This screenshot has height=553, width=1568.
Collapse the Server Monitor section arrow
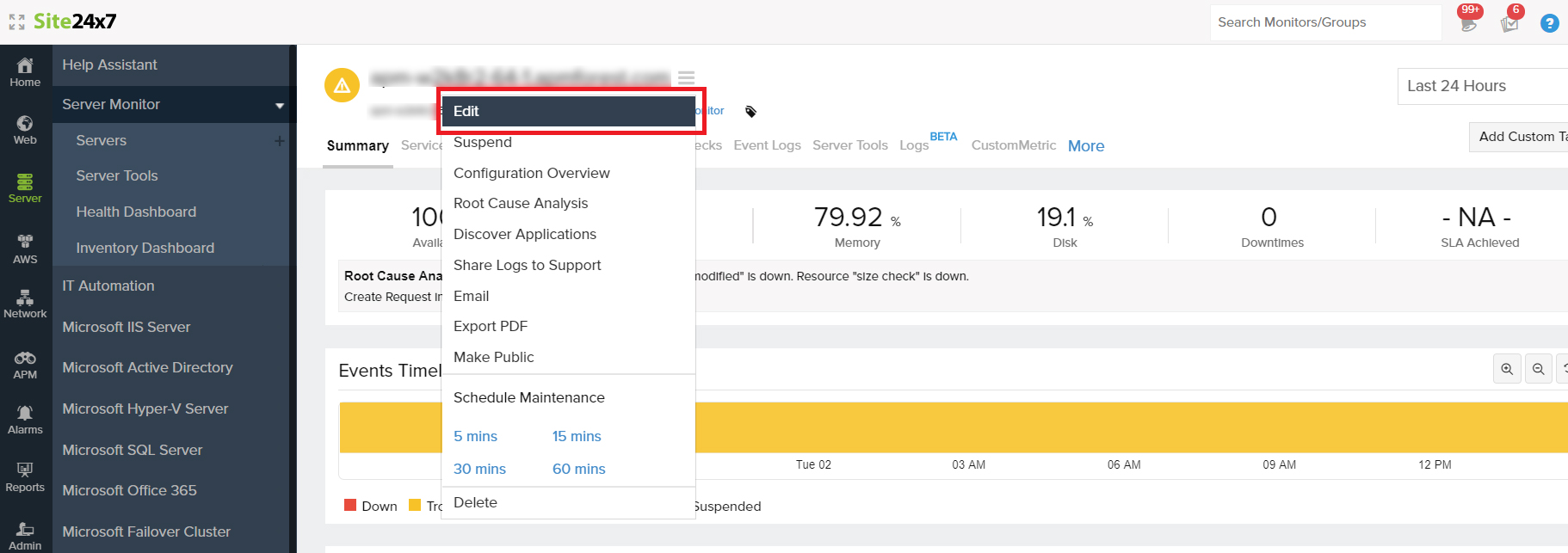coord(280,105)
